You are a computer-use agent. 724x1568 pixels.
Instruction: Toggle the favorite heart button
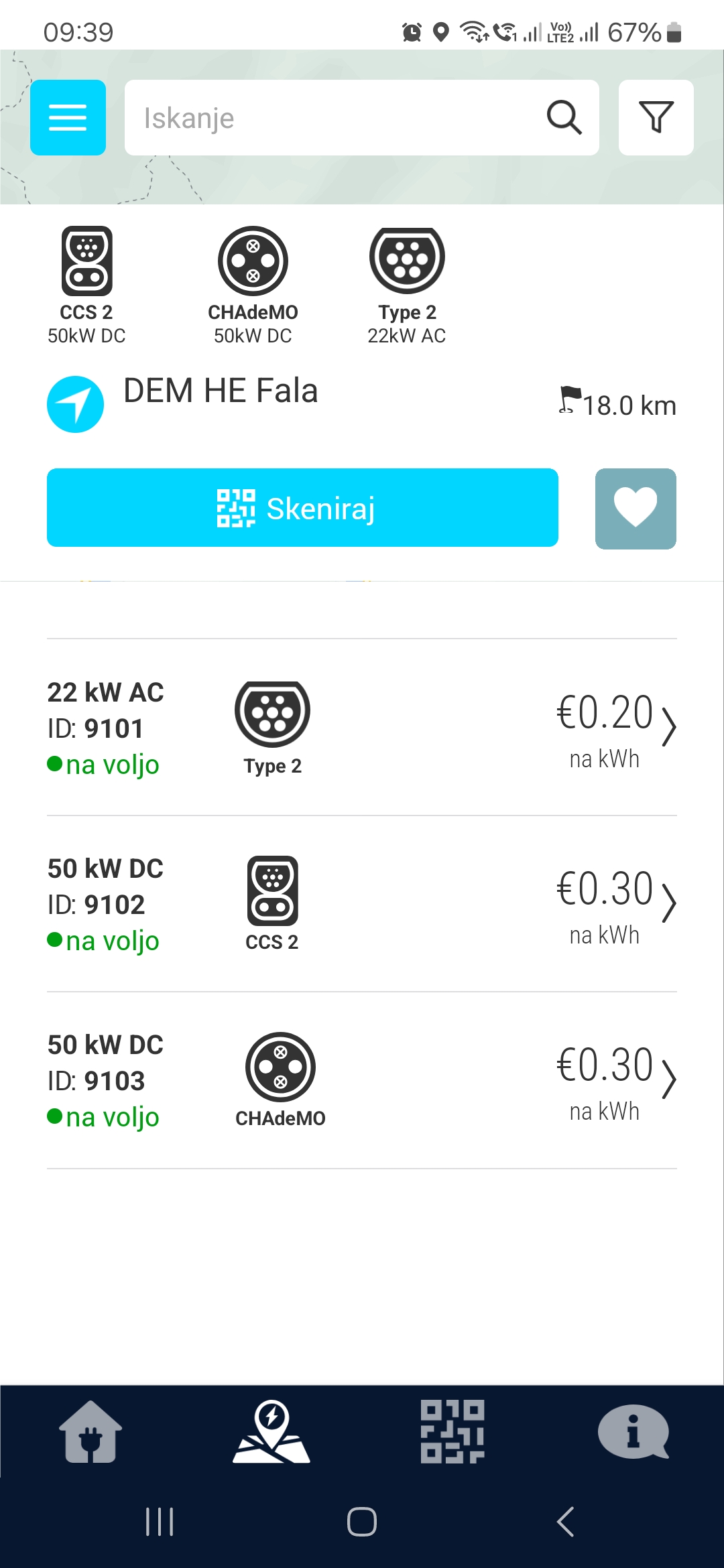[x=636, y=509]
